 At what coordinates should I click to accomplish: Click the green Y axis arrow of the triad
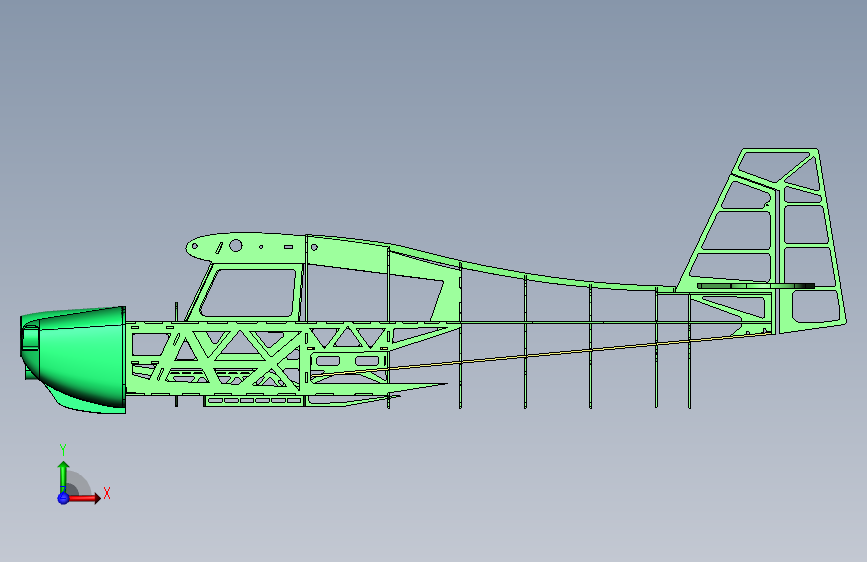pyautogui.click(x=64, y=477)
